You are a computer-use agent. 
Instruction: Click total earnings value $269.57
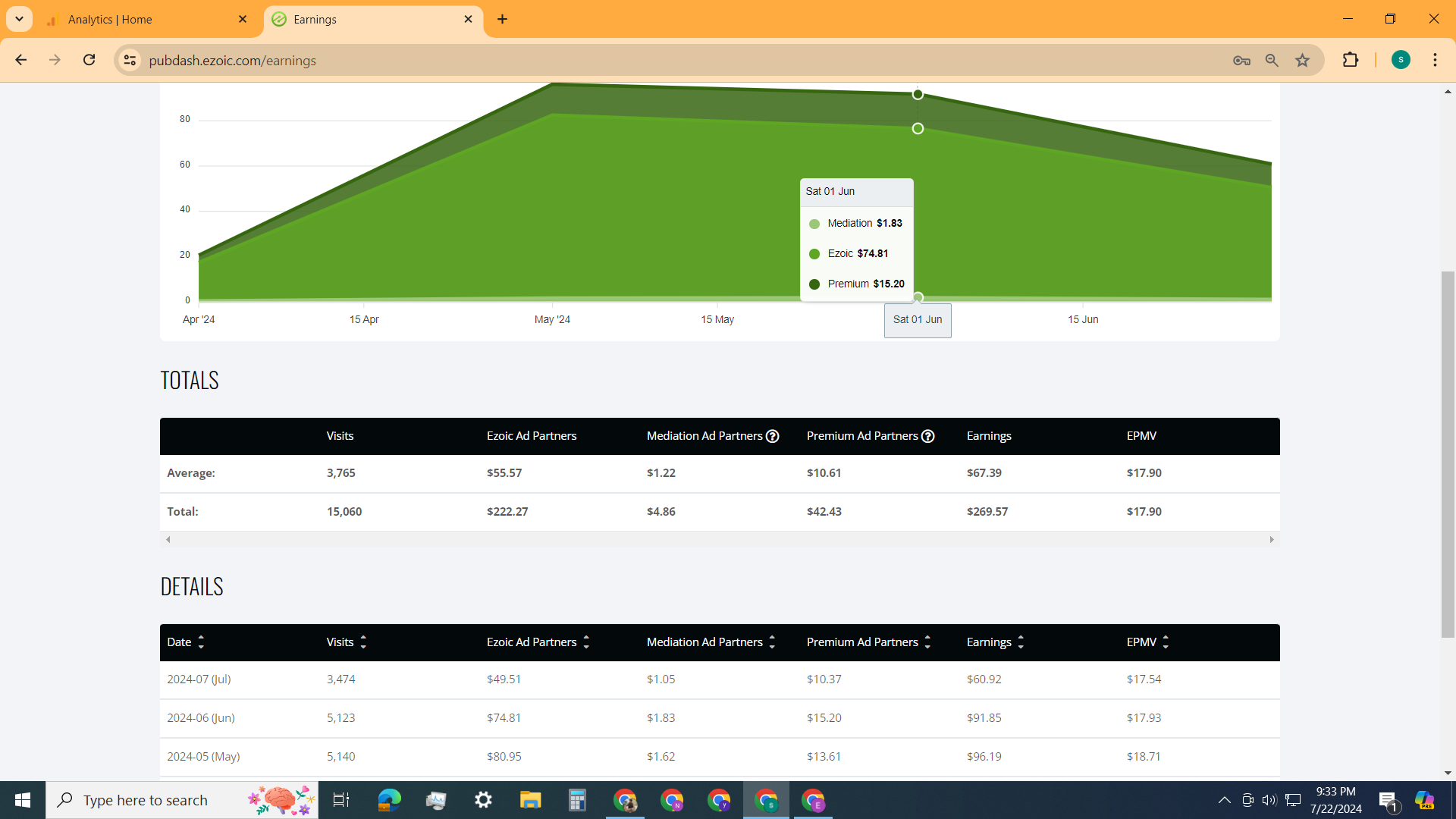987,512
